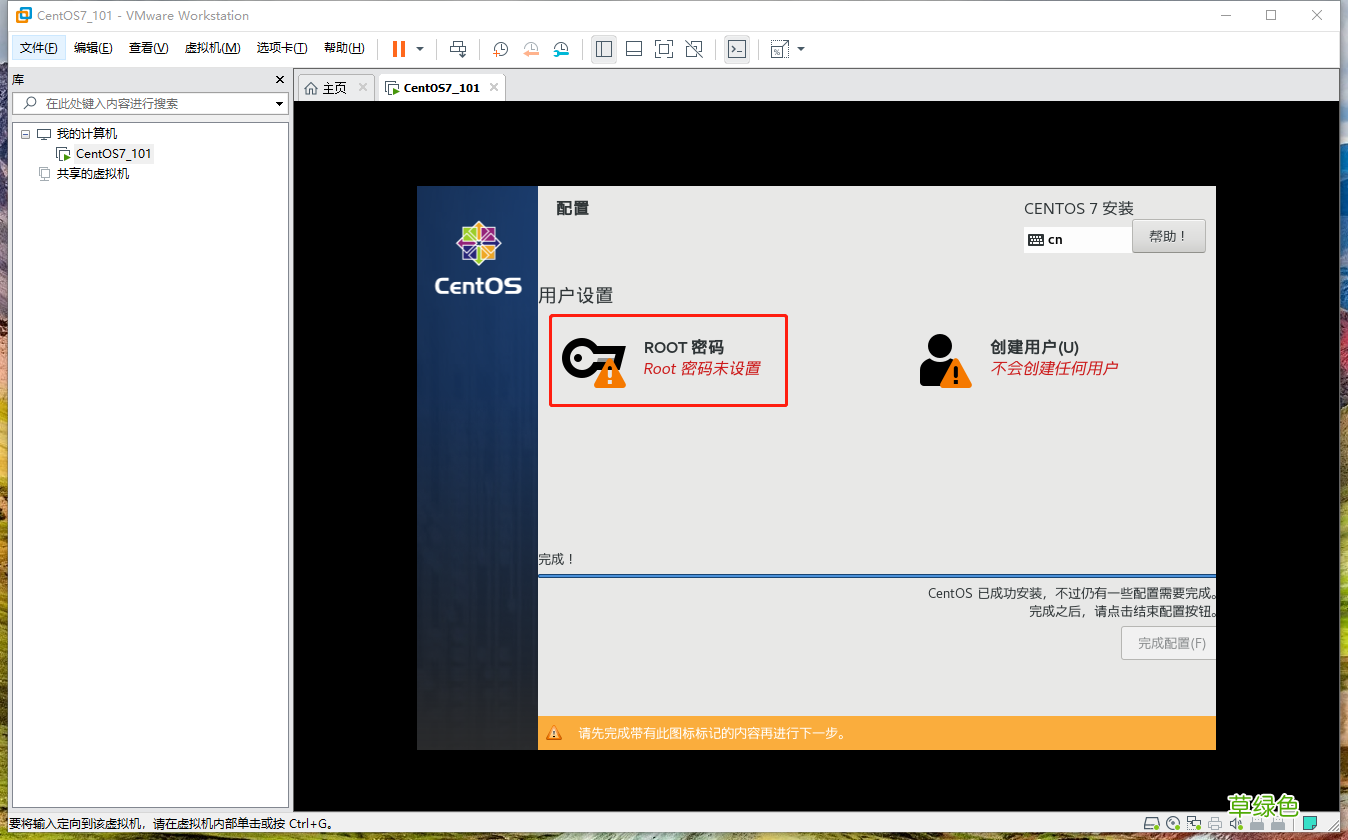1348x840 pixels.
Task: Click the CD/DVD device icon in the status bar
Action: point(1173,823)
